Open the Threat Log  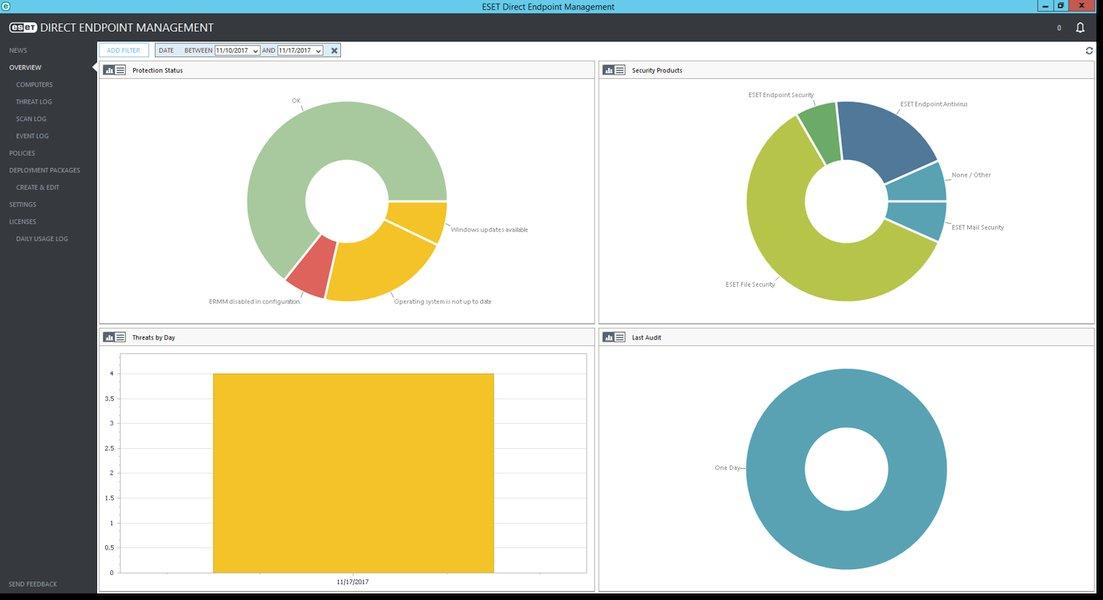click(34, 102)
